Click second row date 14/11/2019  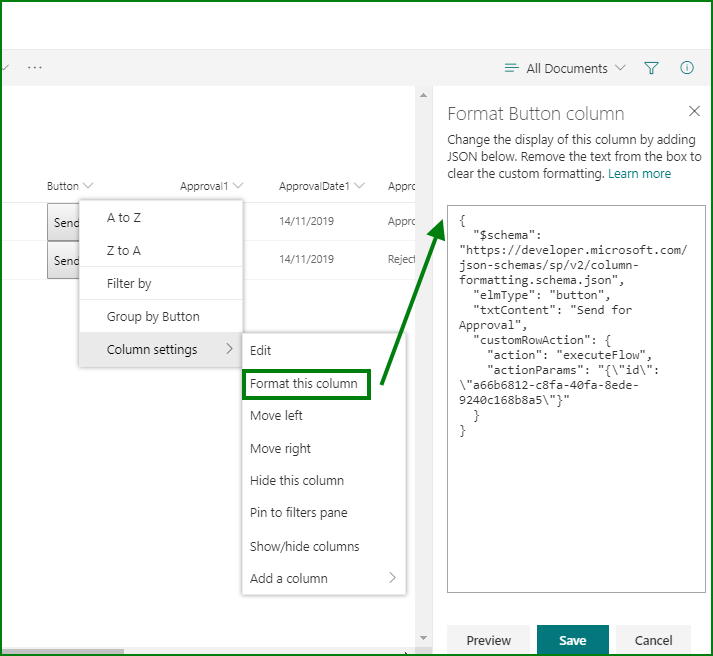pyautogui.click(x=306, y=259)
